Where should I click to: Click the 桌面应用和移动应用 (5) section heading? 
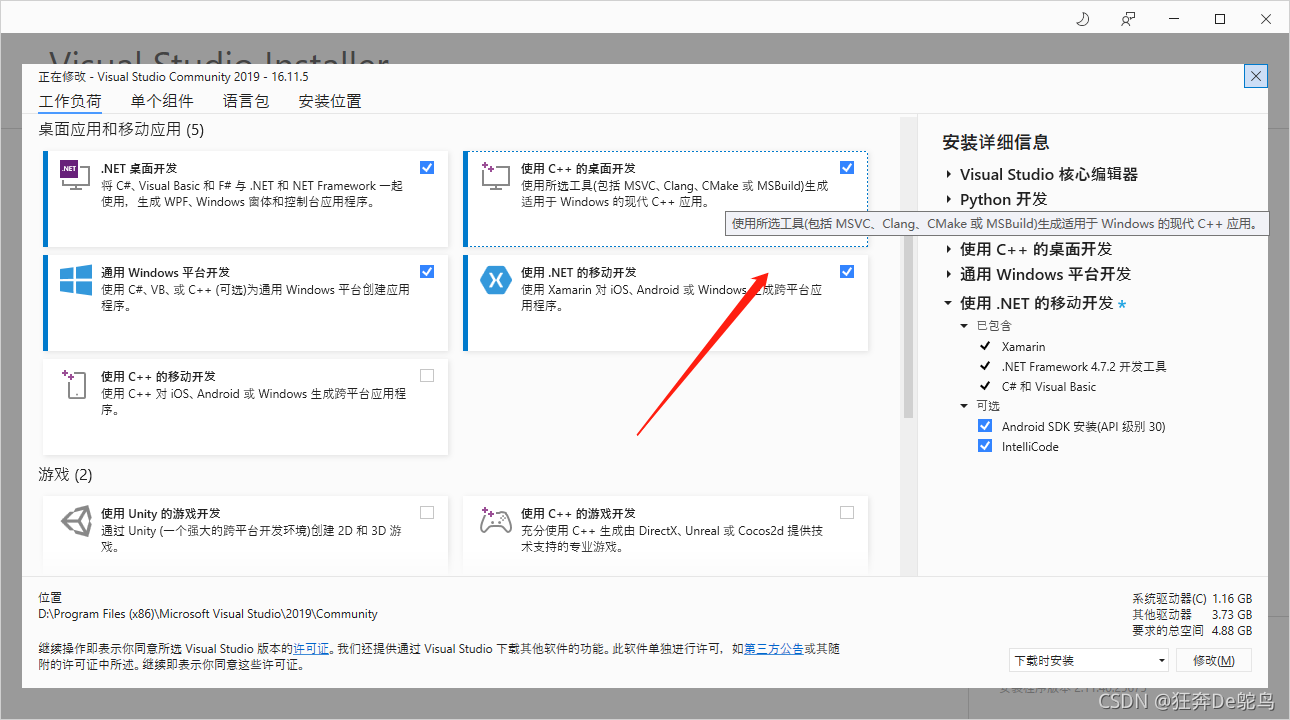coord(121,130)
